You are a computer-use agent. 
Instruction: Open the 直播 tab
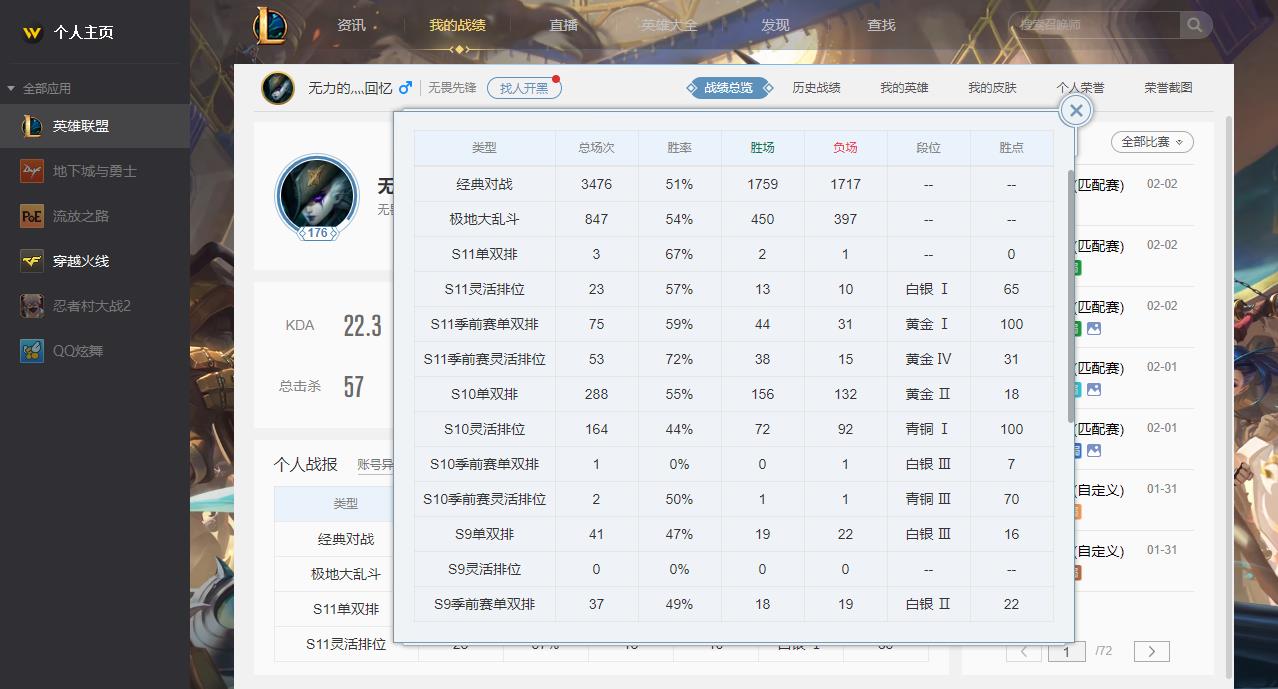[x=563, y=25]
